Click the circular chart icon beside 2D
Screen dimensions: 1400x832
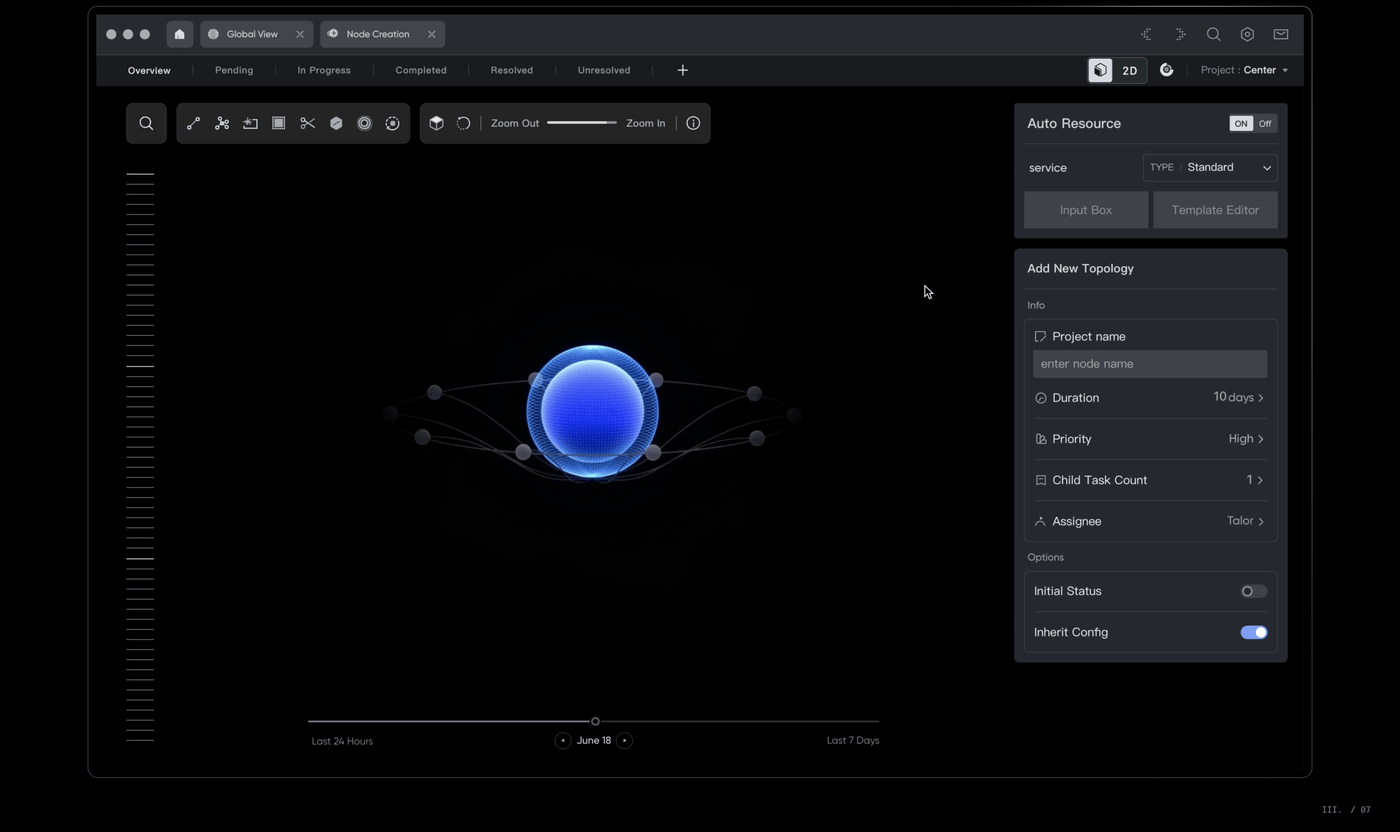[1166, 70]
